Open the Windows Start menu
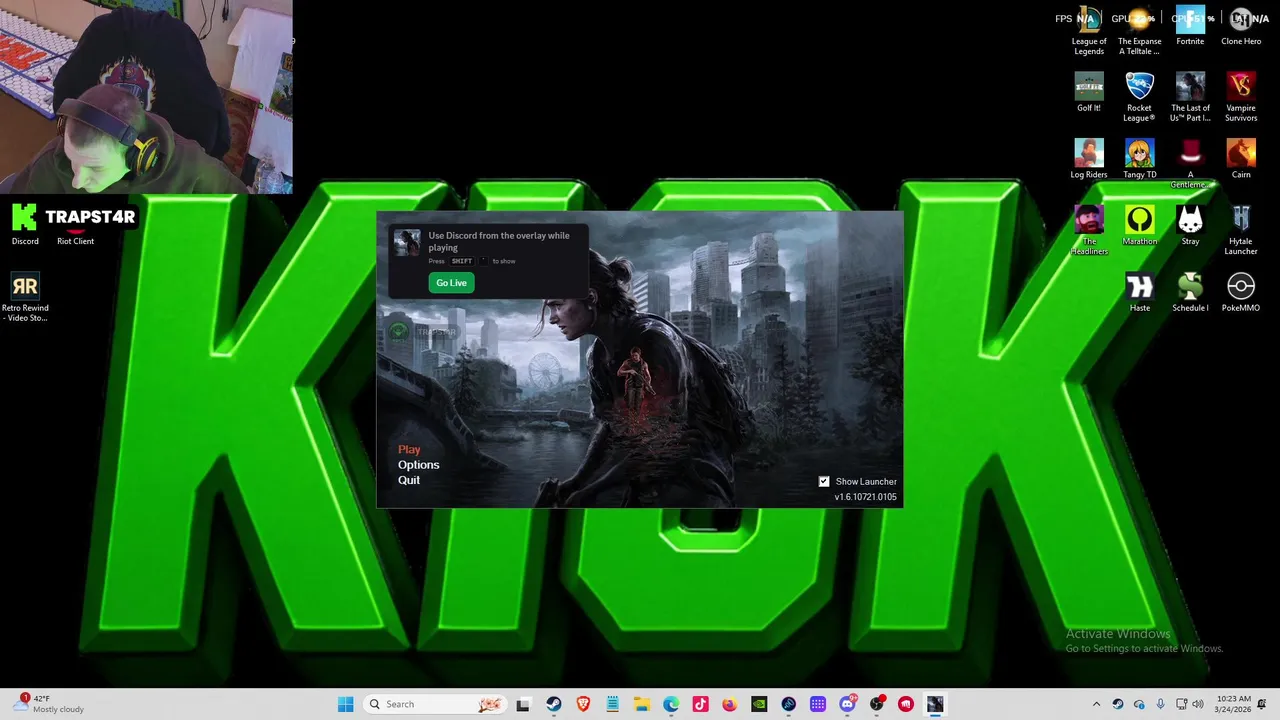 [345, 704]
